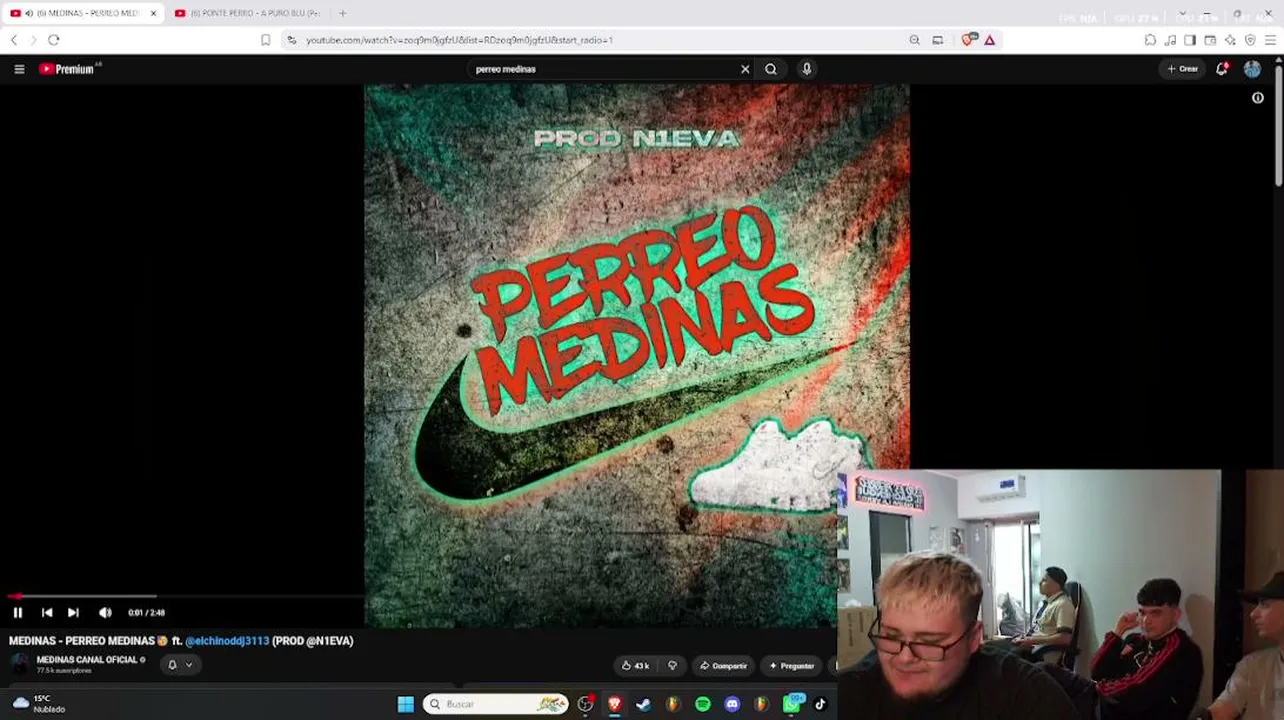Open the Brave VPN shield icon
1284x720 pixels.
tap(1250, 40)
